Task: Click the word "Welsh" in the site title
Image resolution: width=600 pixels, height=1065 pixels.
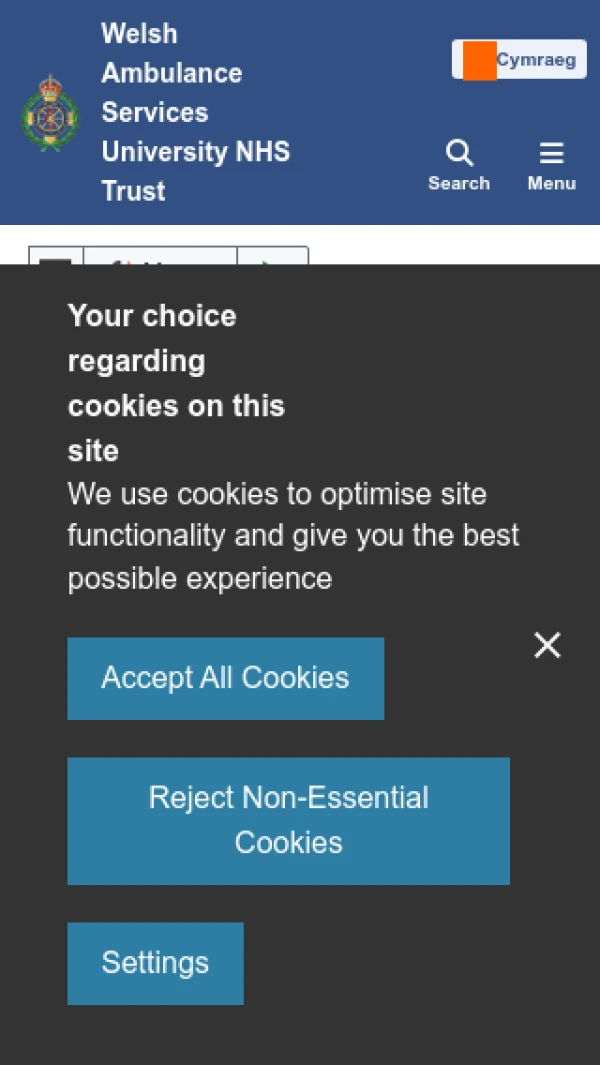Action: 139,34
